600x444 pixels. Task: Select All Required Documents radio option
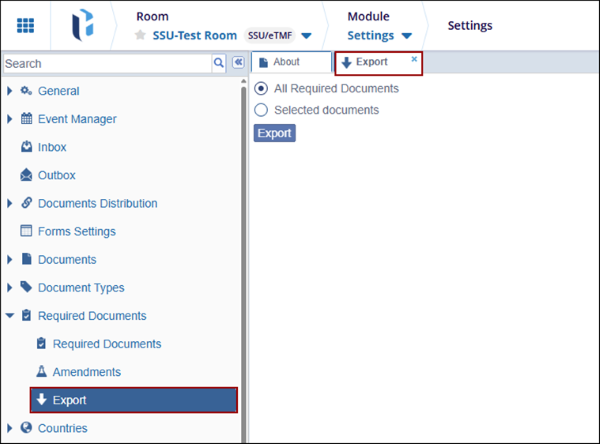(262, 88)
